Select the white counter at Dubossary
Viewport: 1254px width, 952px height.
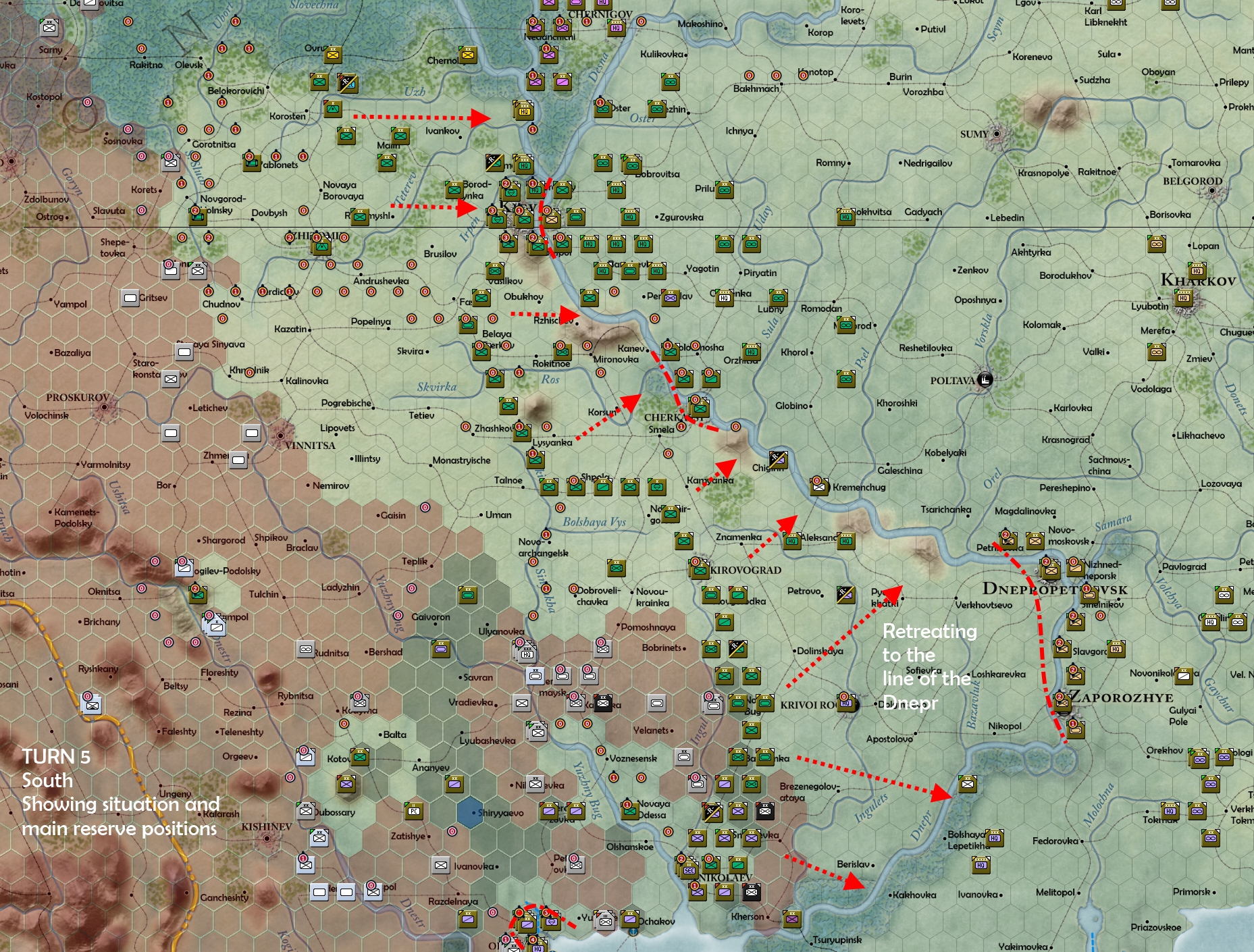306,811
